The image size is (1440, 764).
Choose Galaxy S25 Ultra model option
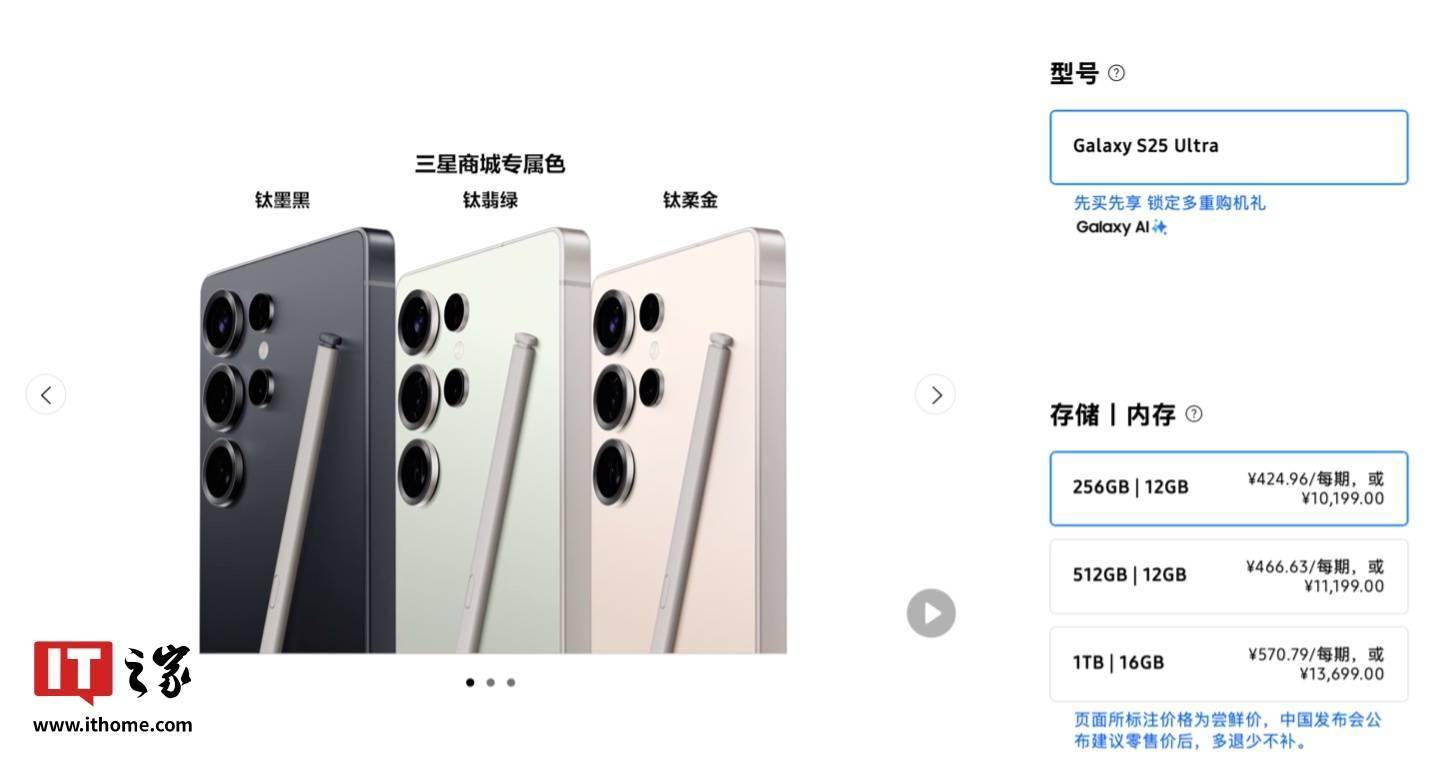pyautogui.click(x=1229, y=147)
